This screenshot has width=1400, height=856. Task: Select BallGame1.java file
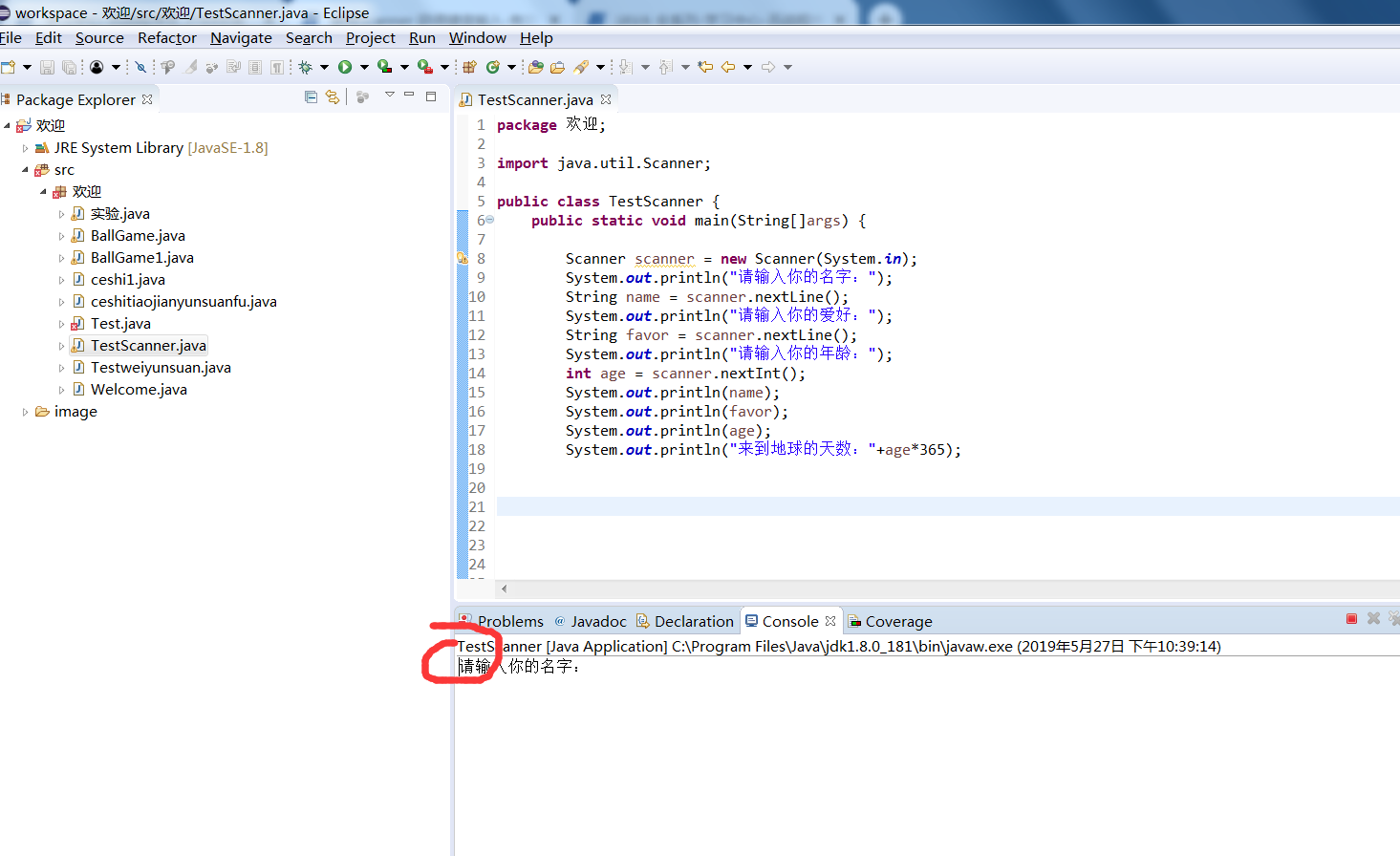point(141,258)
